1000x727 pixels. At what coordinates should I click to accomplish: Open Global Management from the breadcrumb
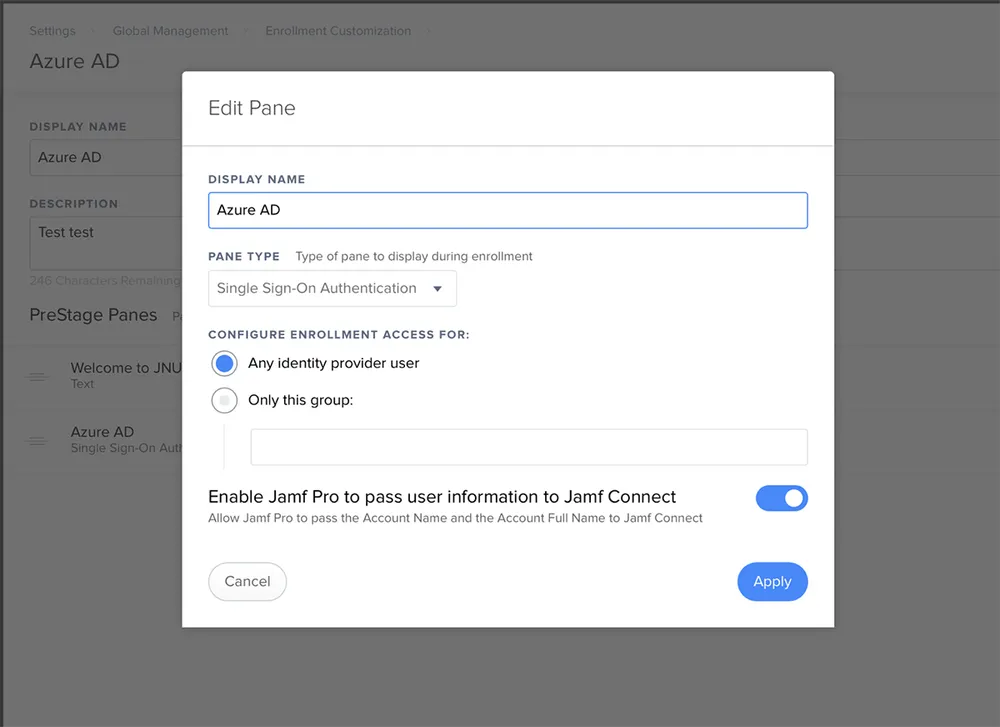170,31
